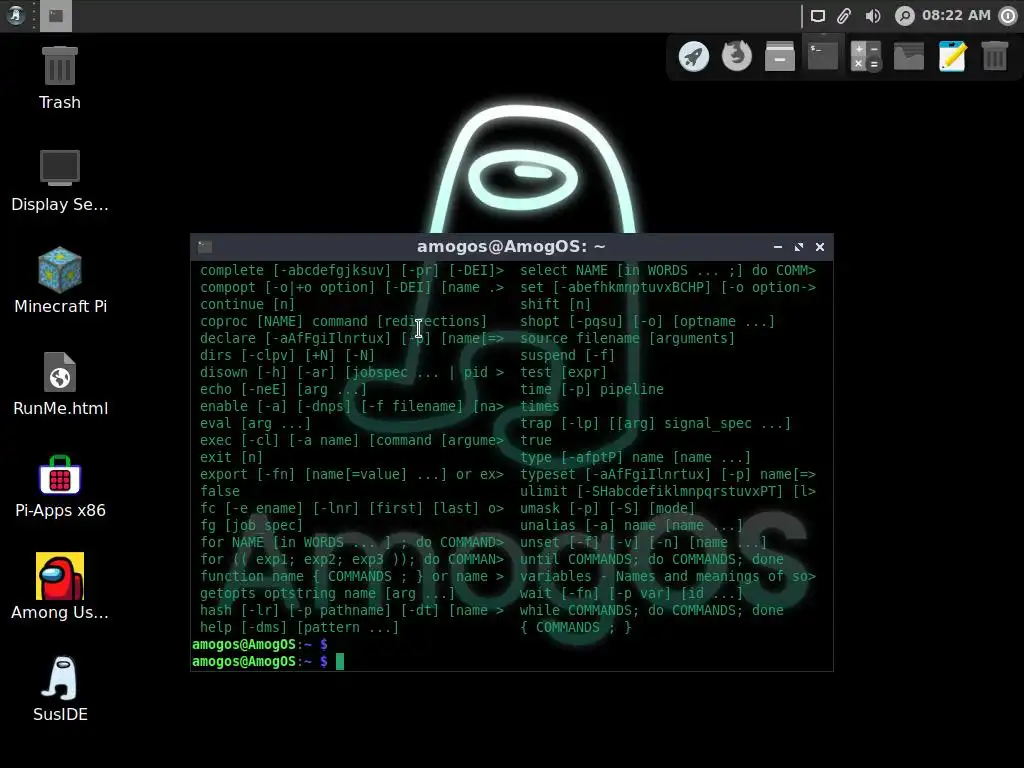Viewport: 1024px width, 768px height.
Task: Open the magnifier search in the panel
Action: [904, 16]
